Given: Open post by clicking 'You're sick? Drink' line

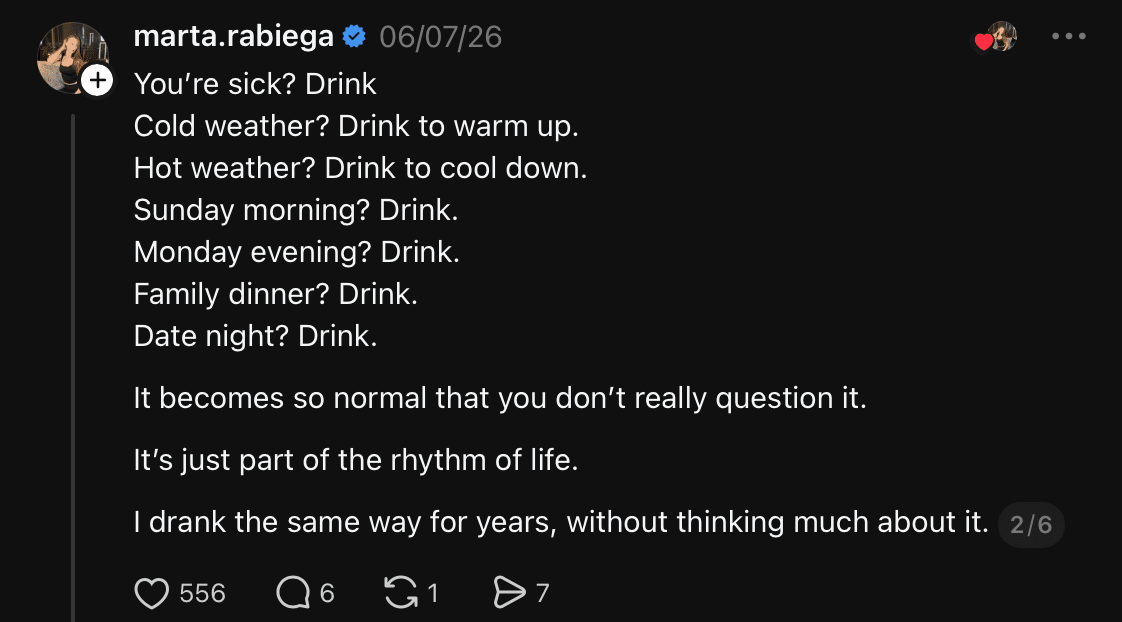Looking at the screenshot, I should pos(255,84).
